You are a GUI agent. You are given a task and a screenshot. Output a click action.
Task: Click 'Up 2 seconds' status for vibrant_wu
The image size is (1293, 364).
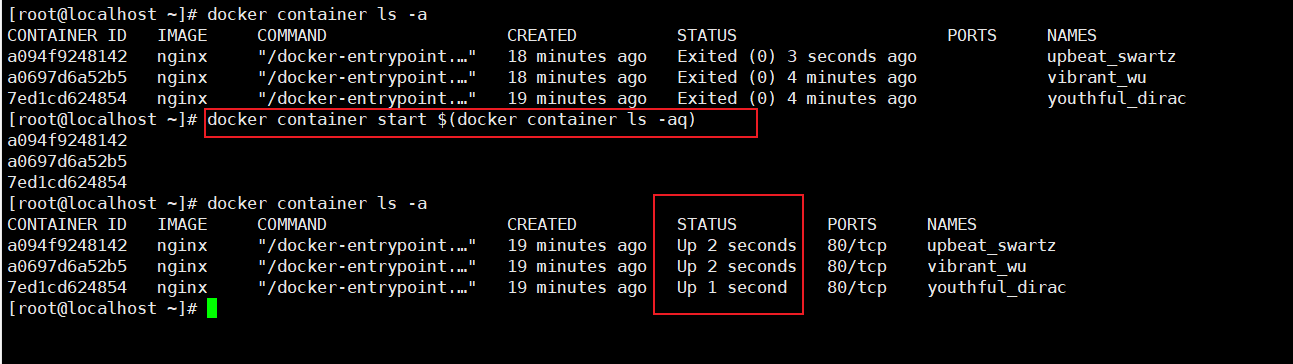[x=737, y=267]
